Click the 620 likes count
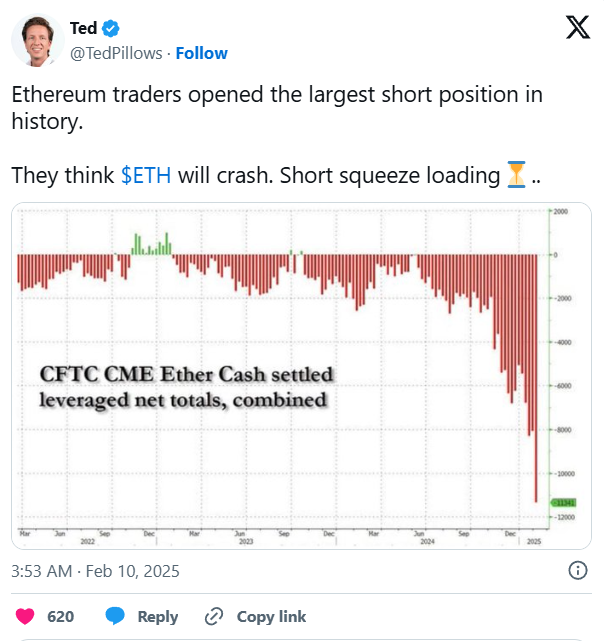The width and height of the screenshot is (604, 641). coord(61,616)
